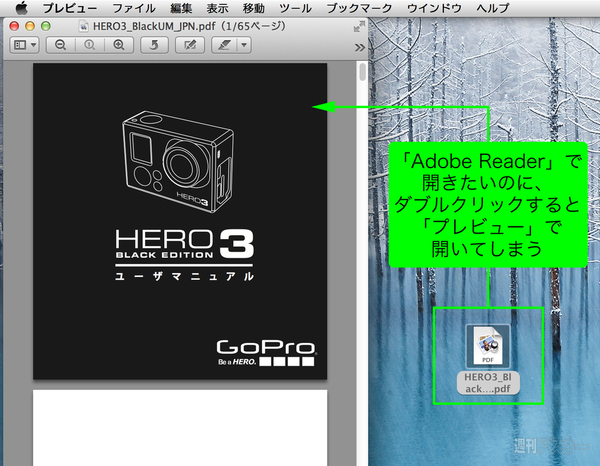This screenshot has width=600, height=466.
Task: Open the 移動 menu
Action: [254, 8]
